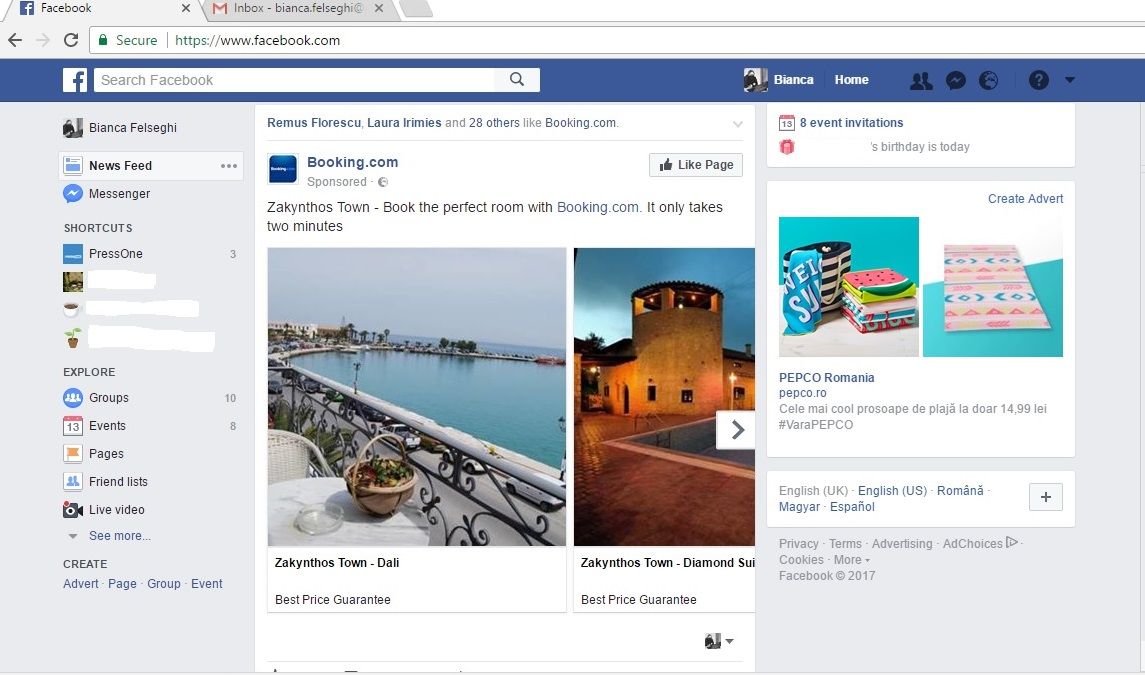The height and width of the screenshot is (675, 1145).
Task: Open Zakynthos Town Dali harbour photo
Action: (x=417, y=397)
